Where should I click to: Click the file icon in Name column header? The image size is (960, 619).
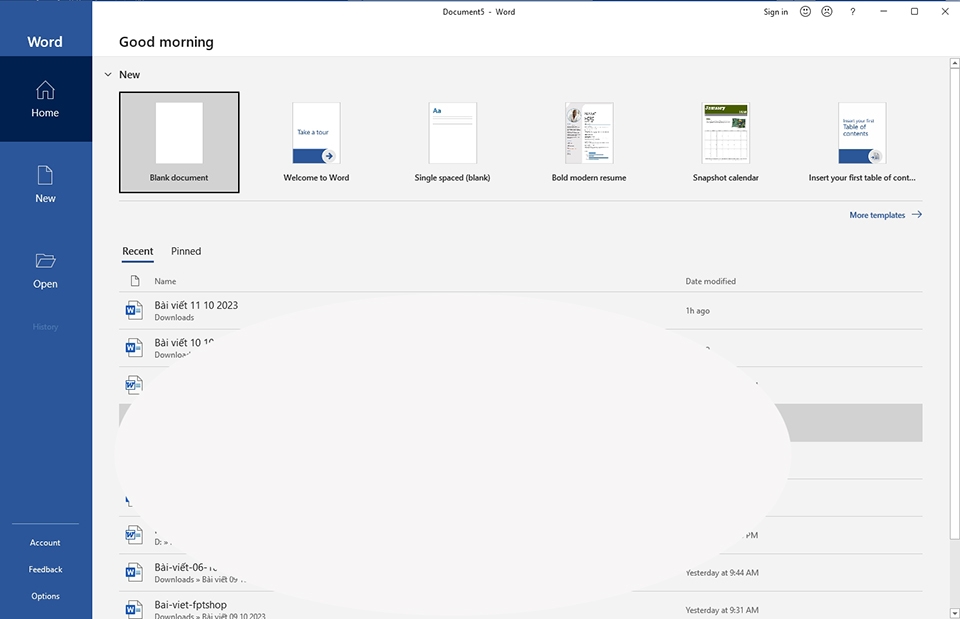click(x=135, y=281)
